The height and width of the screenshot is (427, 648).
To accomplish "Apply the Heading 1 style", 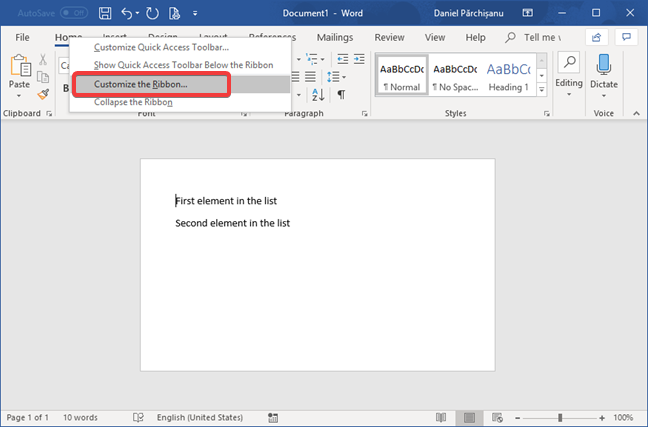I will coord(508,76).
